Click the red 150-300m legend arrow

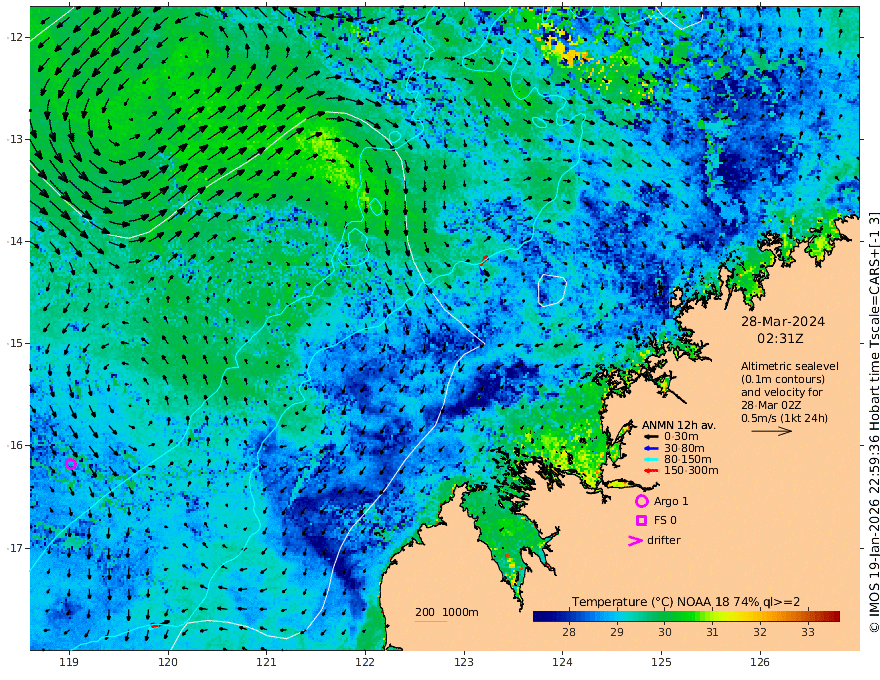tap(650, 471)
